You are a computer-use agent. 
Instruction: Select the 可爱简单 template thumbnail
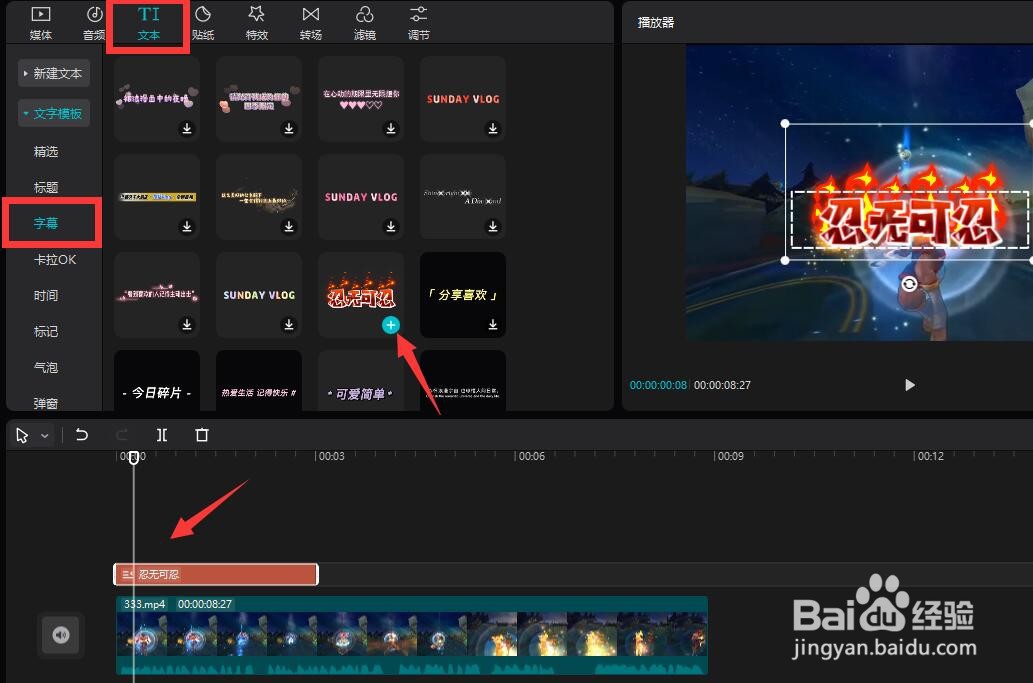(x=361, y=382)
